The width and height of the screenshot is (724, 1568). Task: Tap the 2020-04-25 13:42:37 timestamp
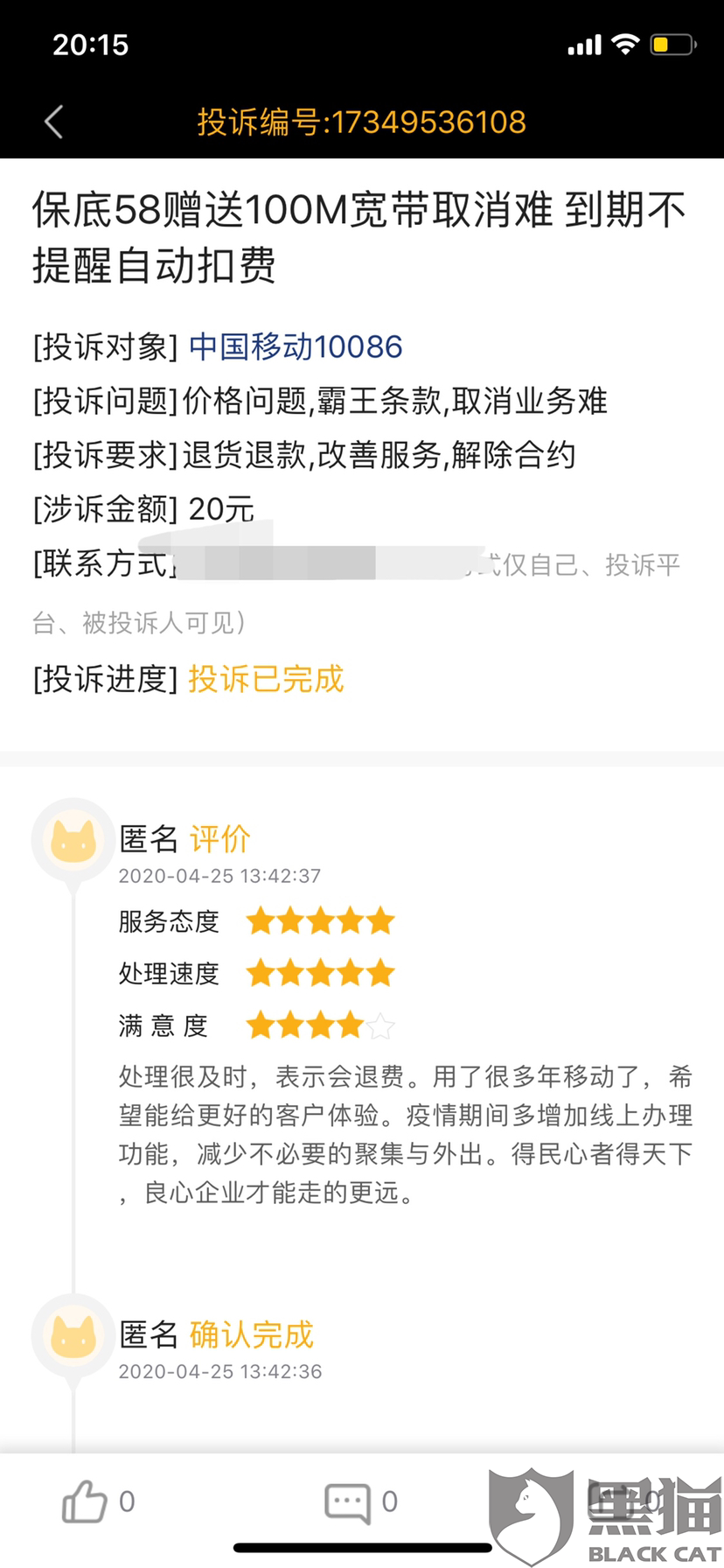219,876
